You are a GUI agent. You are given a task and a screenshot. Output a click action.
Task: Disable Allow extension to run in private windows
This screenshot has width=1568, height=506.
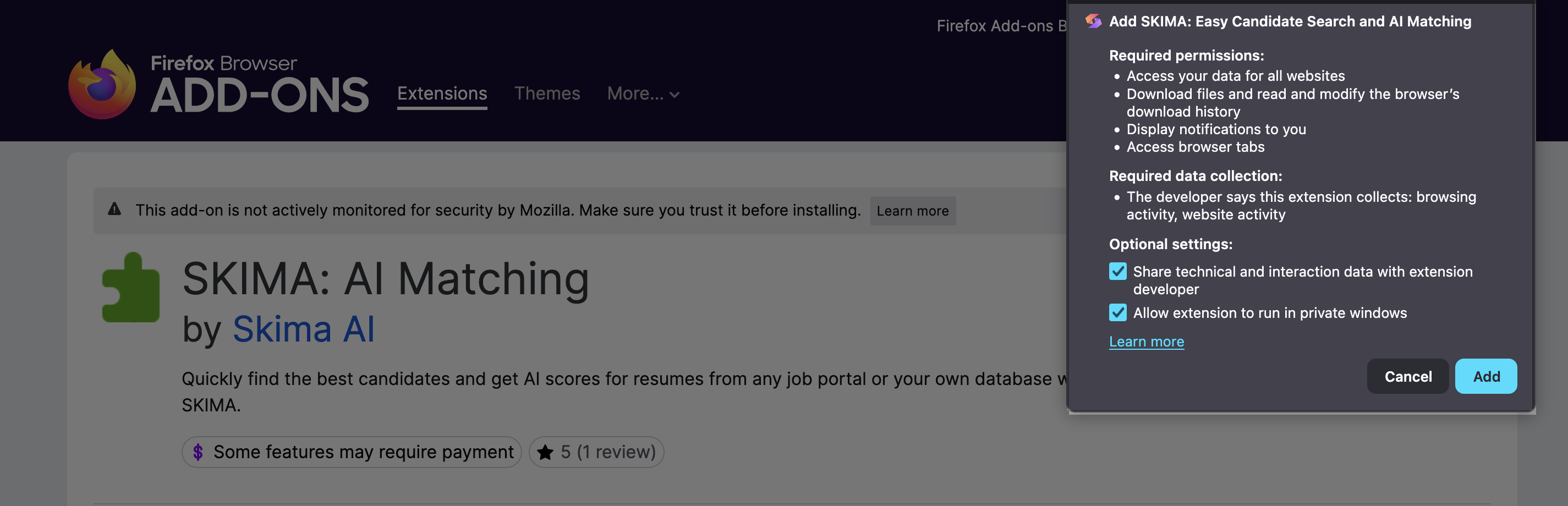coord(1117,312)
